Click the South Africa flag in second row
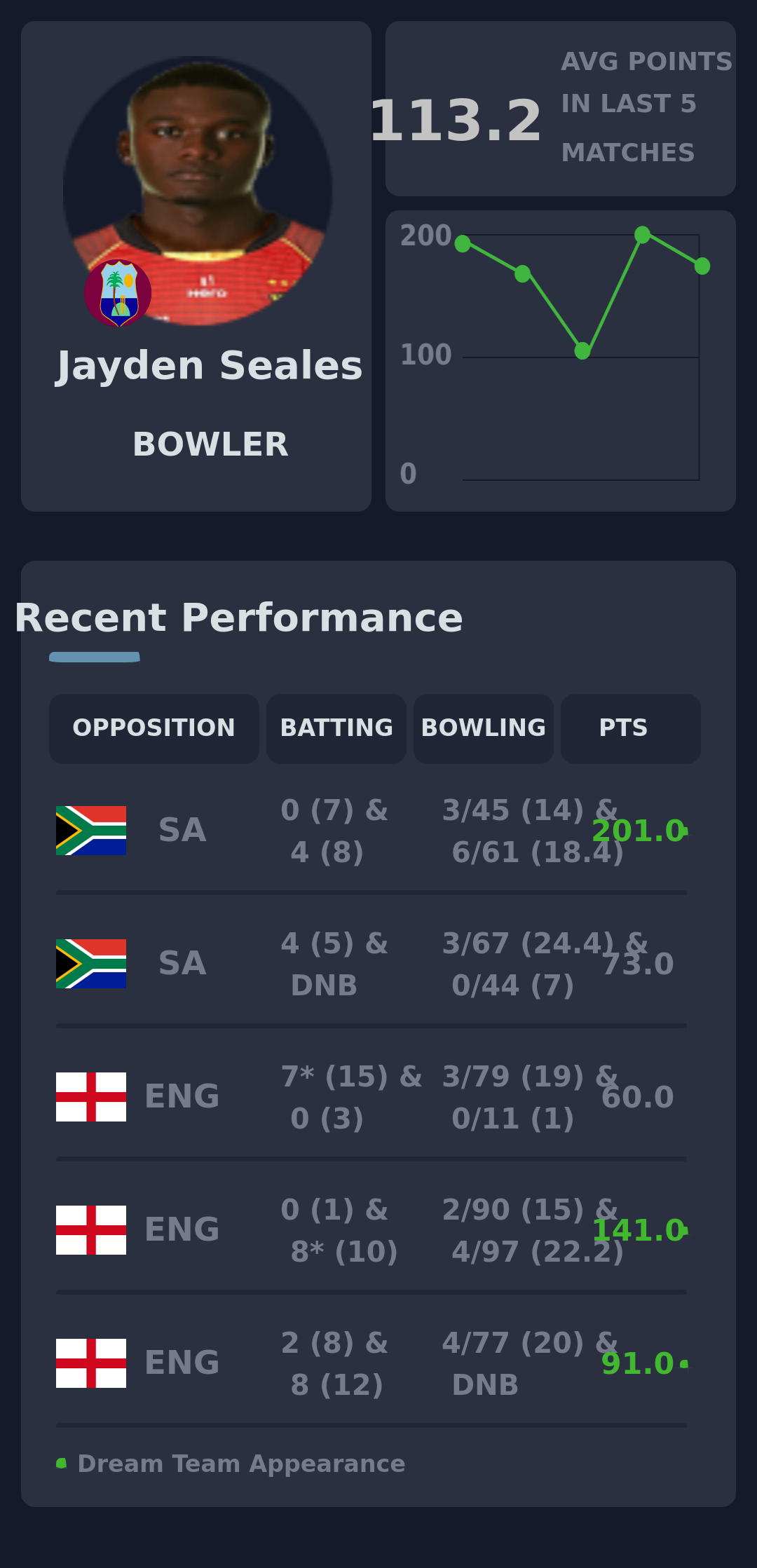Screen dimensions: 757x1568 91,964
